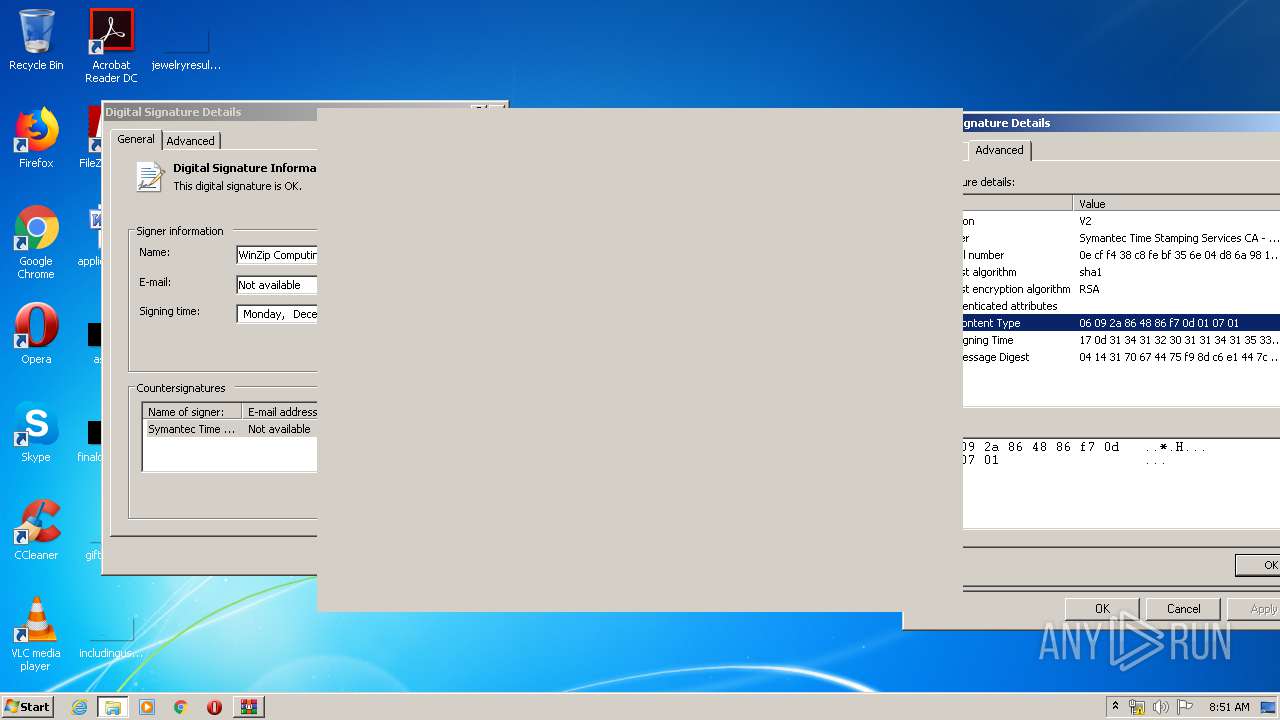Click the E-mail field under Signer information

tap(277, 285)
